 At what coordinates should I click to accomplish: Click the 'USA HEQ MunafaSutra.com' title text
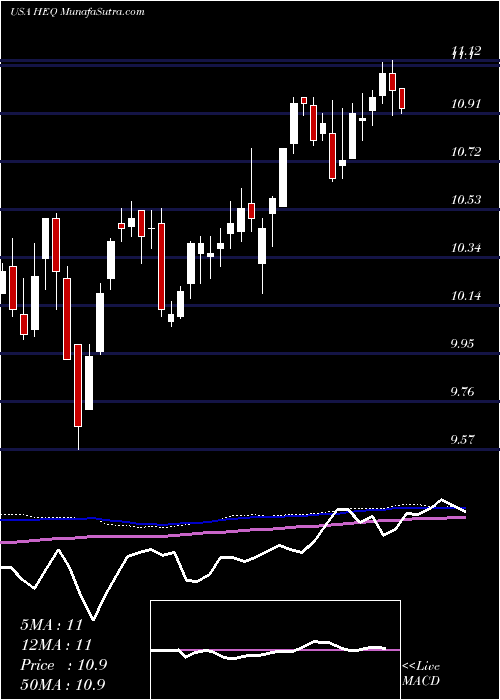(77, 12)
